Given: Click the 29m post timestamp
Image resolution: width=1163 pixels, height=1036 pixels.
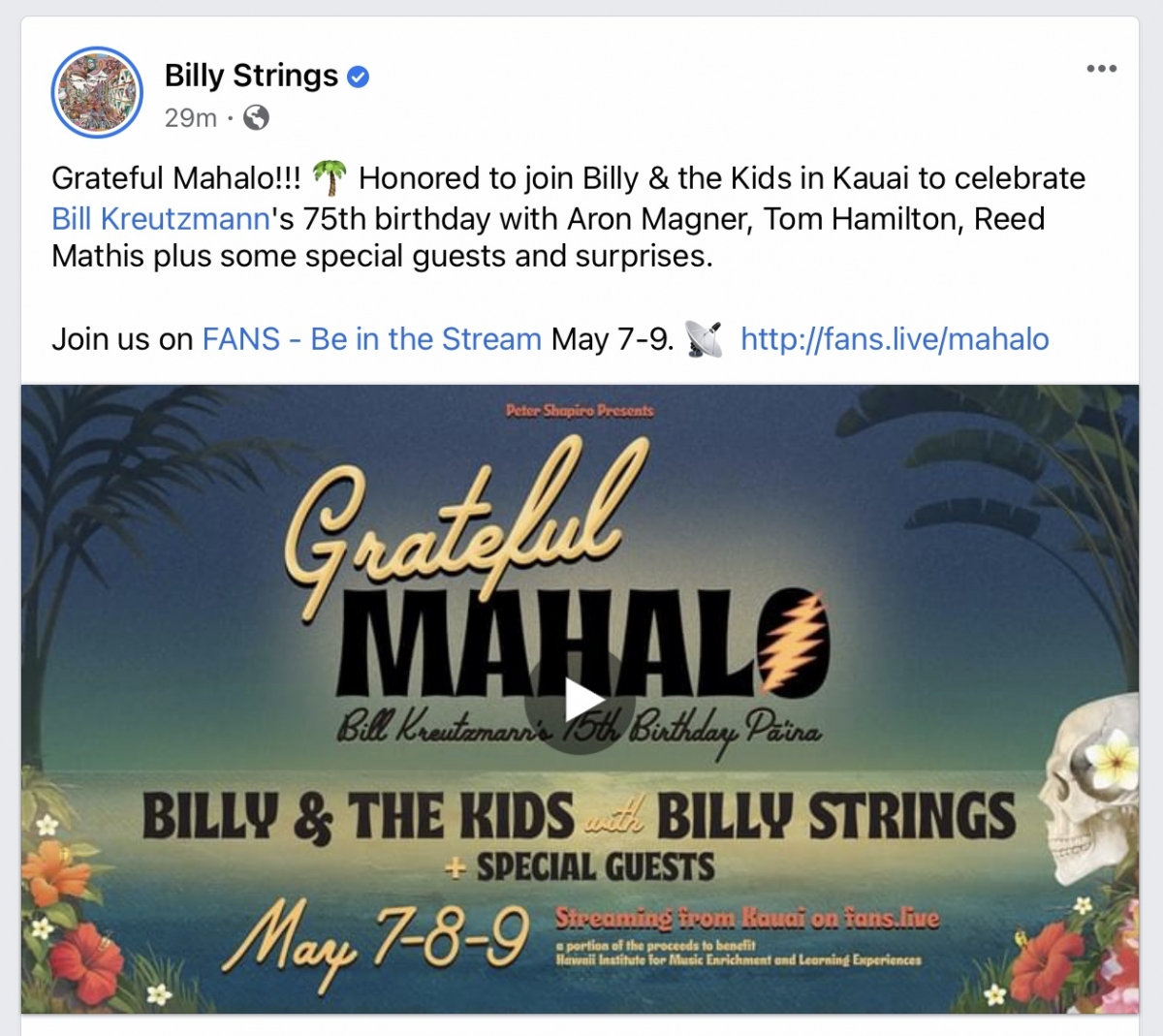Looking at the screenshot, I should click(x=190, y=118).
